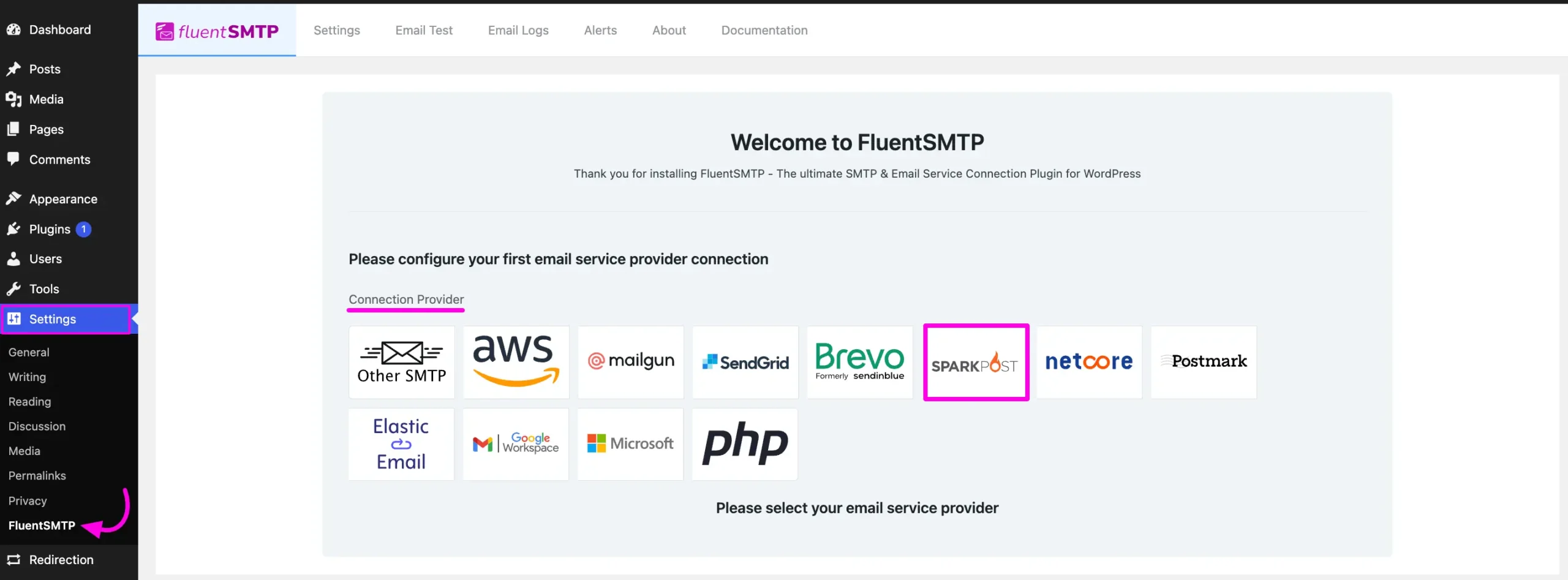Open the About tab
Image resolution: width=1568 pixels, height=580 pixels.
point(669,30)
